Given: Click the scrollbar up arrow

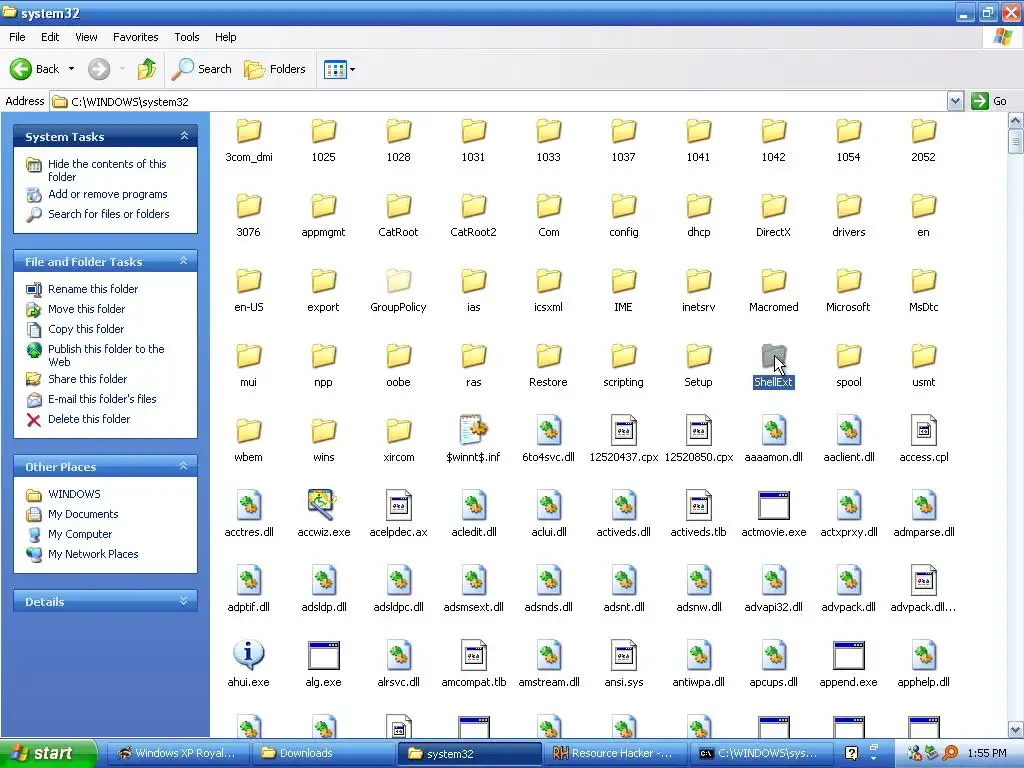Looking at the screenshot, I should 1015,120.
